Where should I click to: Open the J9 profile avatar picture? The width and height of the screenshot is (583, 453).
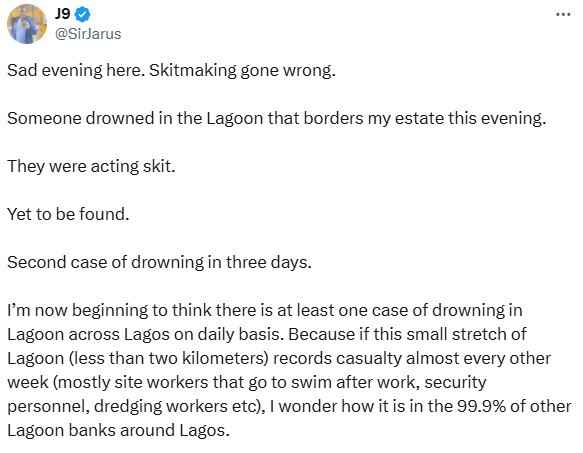[x=27, y=24]
